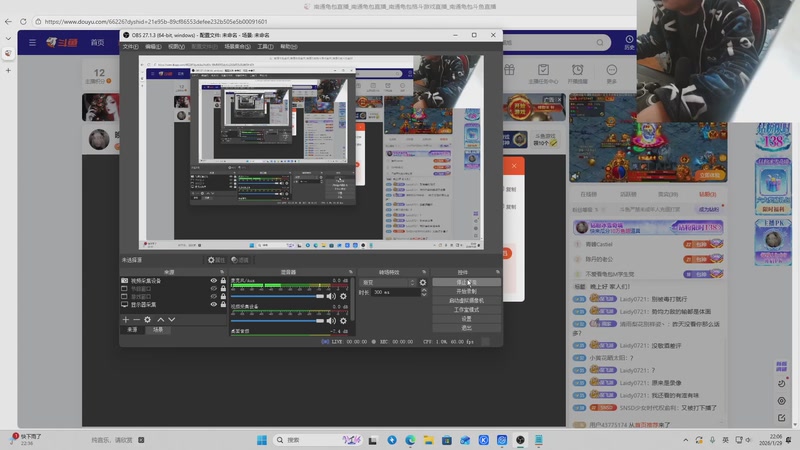
Task: Click 启动虚拟摄像机 button
Action: click(x=466, y=301)
